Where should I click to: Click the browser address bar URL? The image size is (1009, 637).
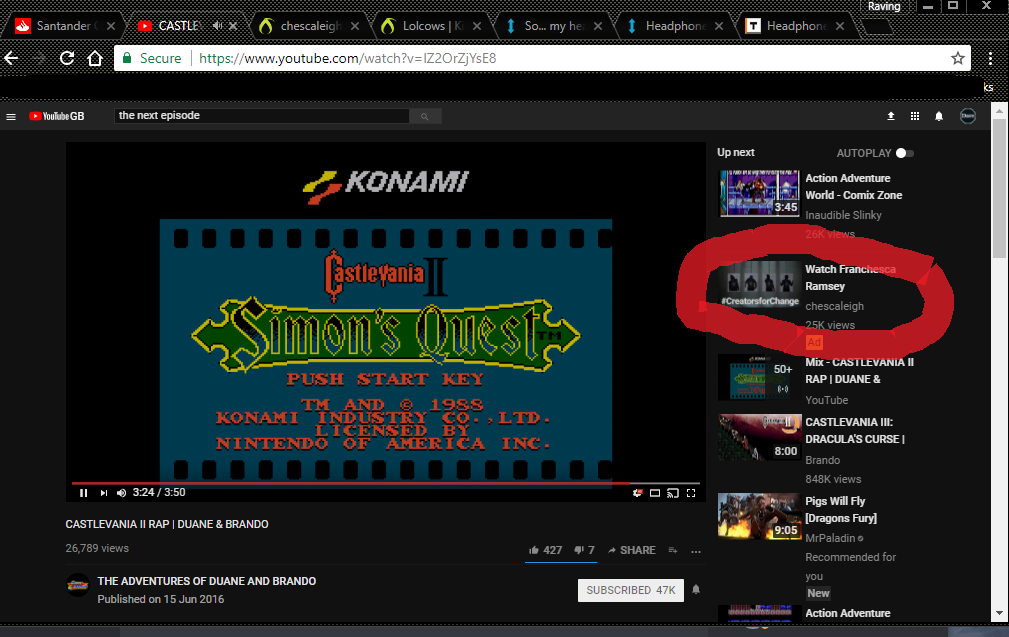point(347,59)
